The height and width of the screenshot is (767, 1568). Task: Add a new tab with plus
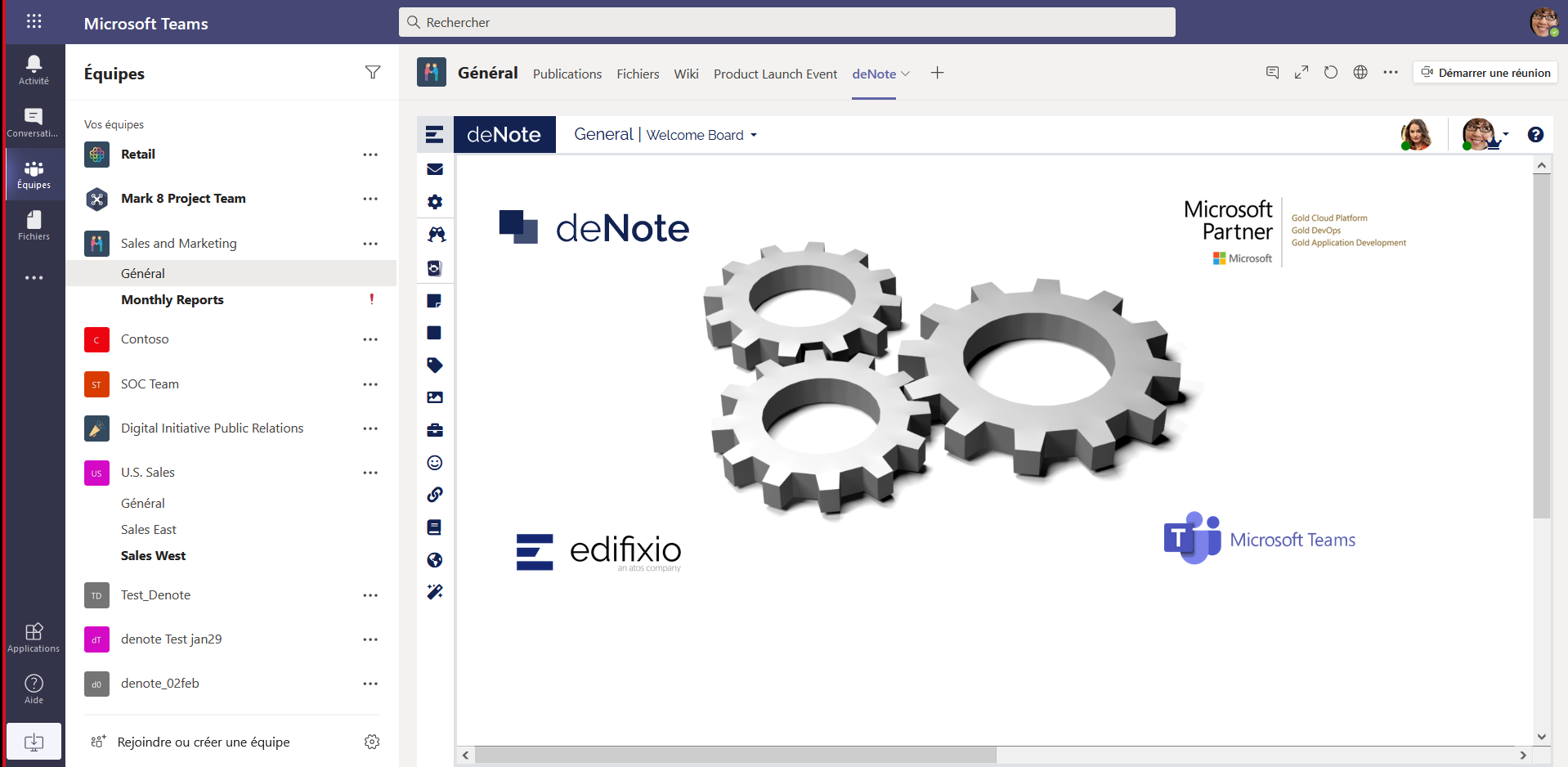pyautogui.click(x=938, y=73)
